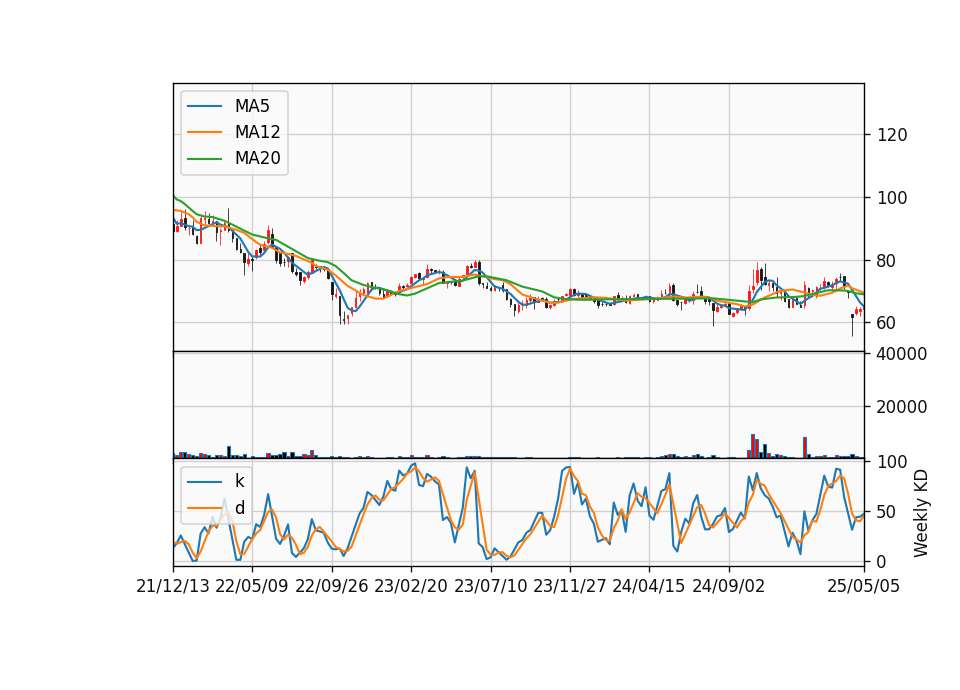
Task: Click the 50 KD axis label
Action: pos(887,512)
